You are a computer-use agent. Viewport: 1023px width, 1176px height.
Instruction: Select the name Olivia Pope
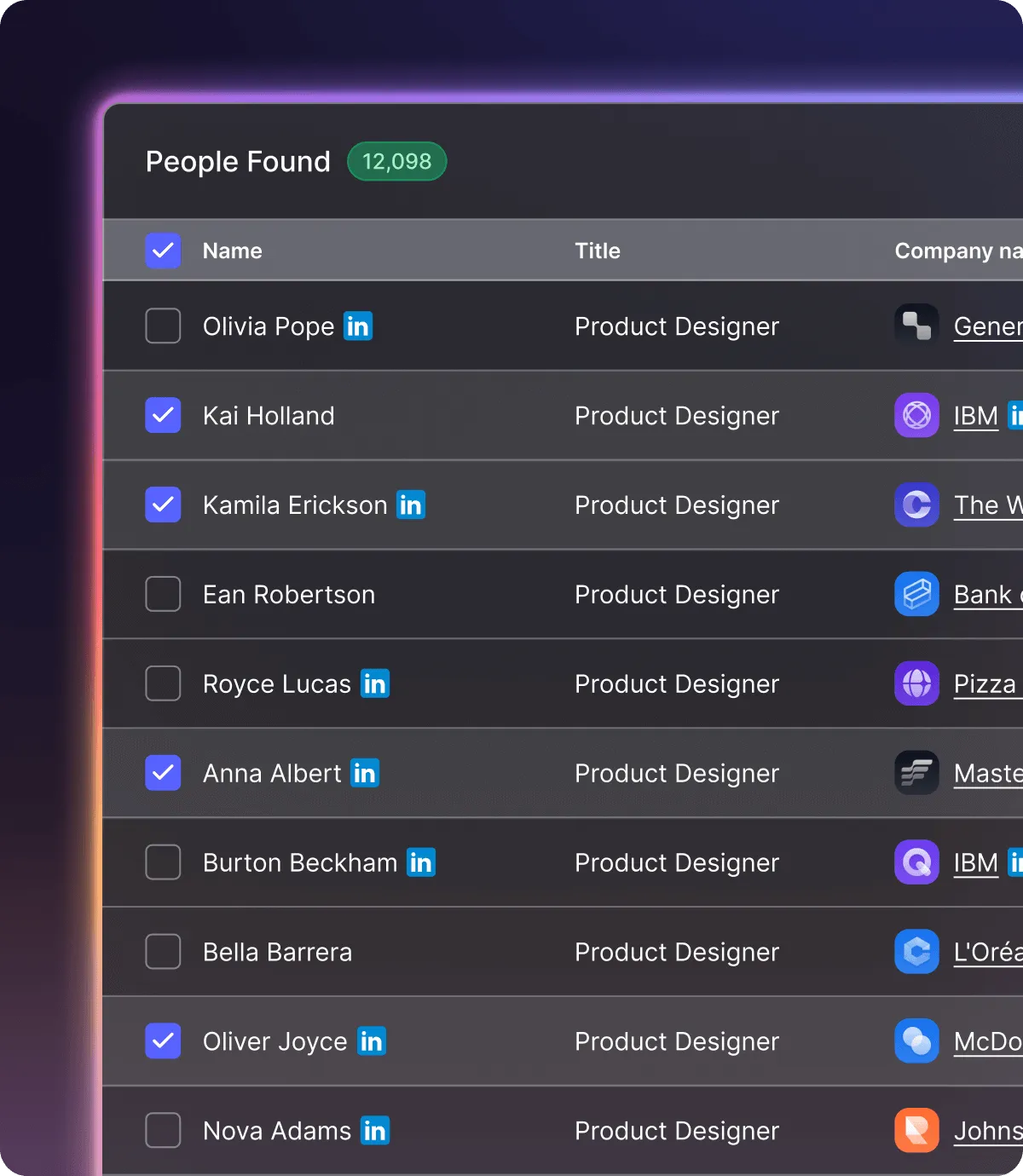coord(269,326)
